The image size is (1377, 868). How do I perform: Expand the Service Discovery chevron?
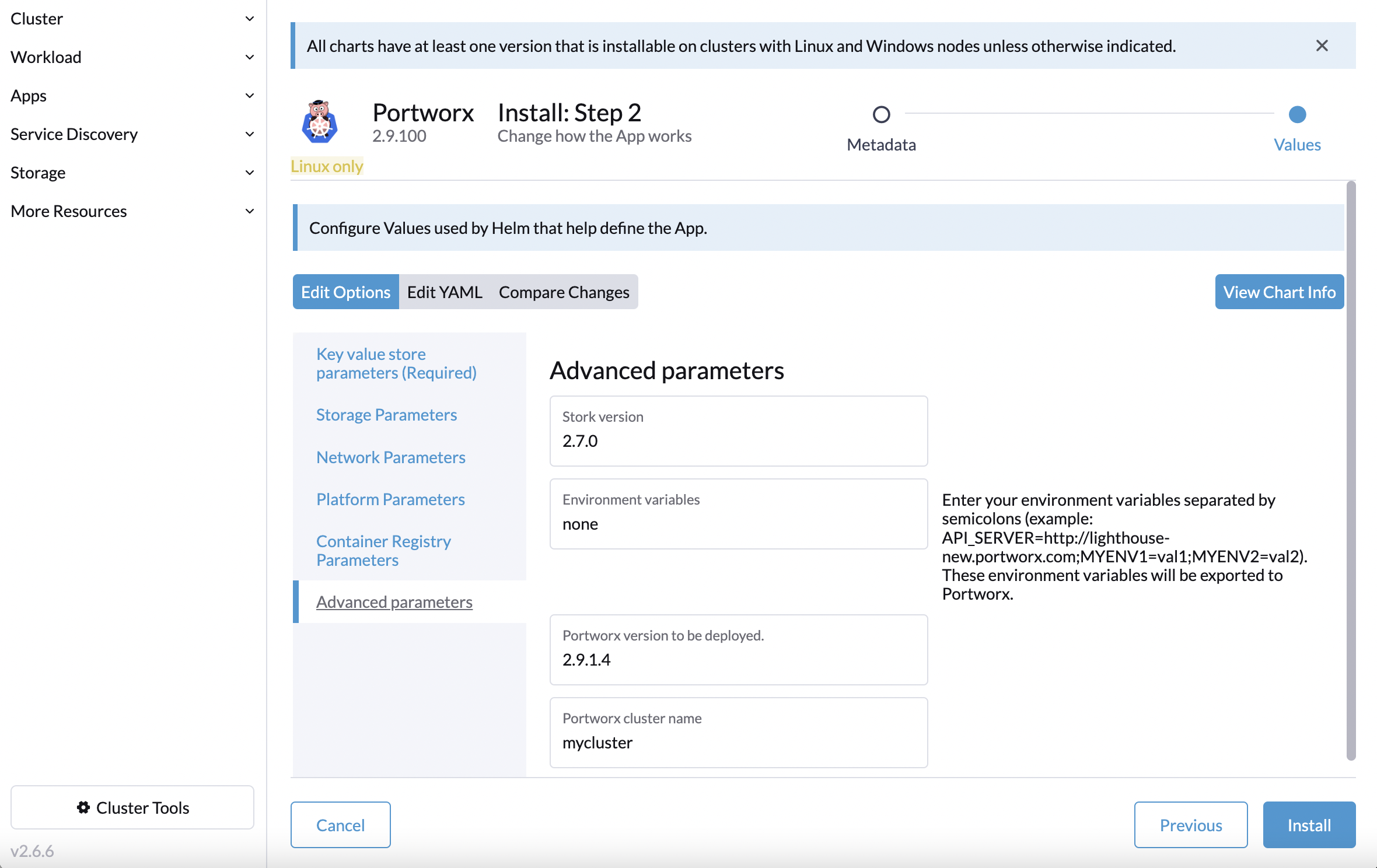(x=250, y=134)
